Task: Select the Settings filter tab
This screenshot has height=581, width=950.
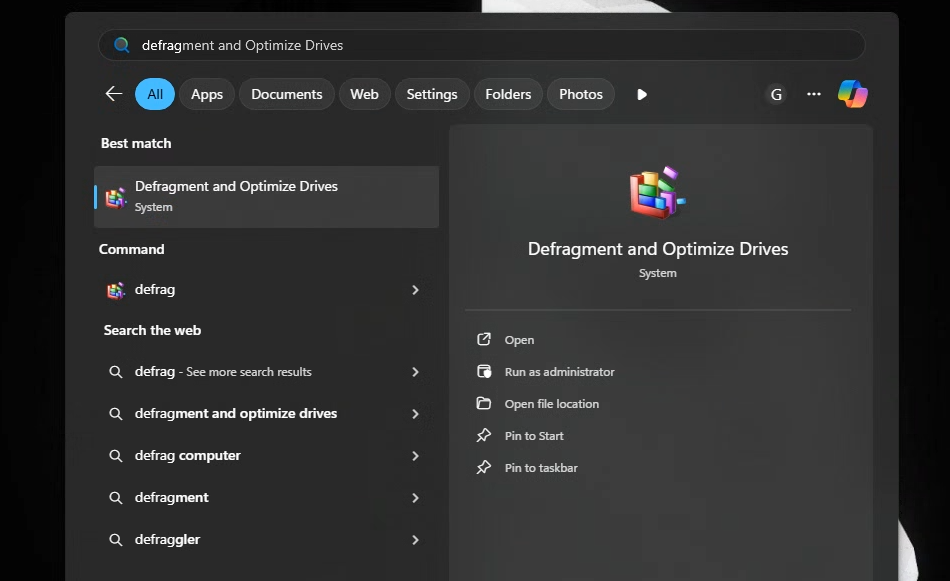Action: [x=432, y=94]
